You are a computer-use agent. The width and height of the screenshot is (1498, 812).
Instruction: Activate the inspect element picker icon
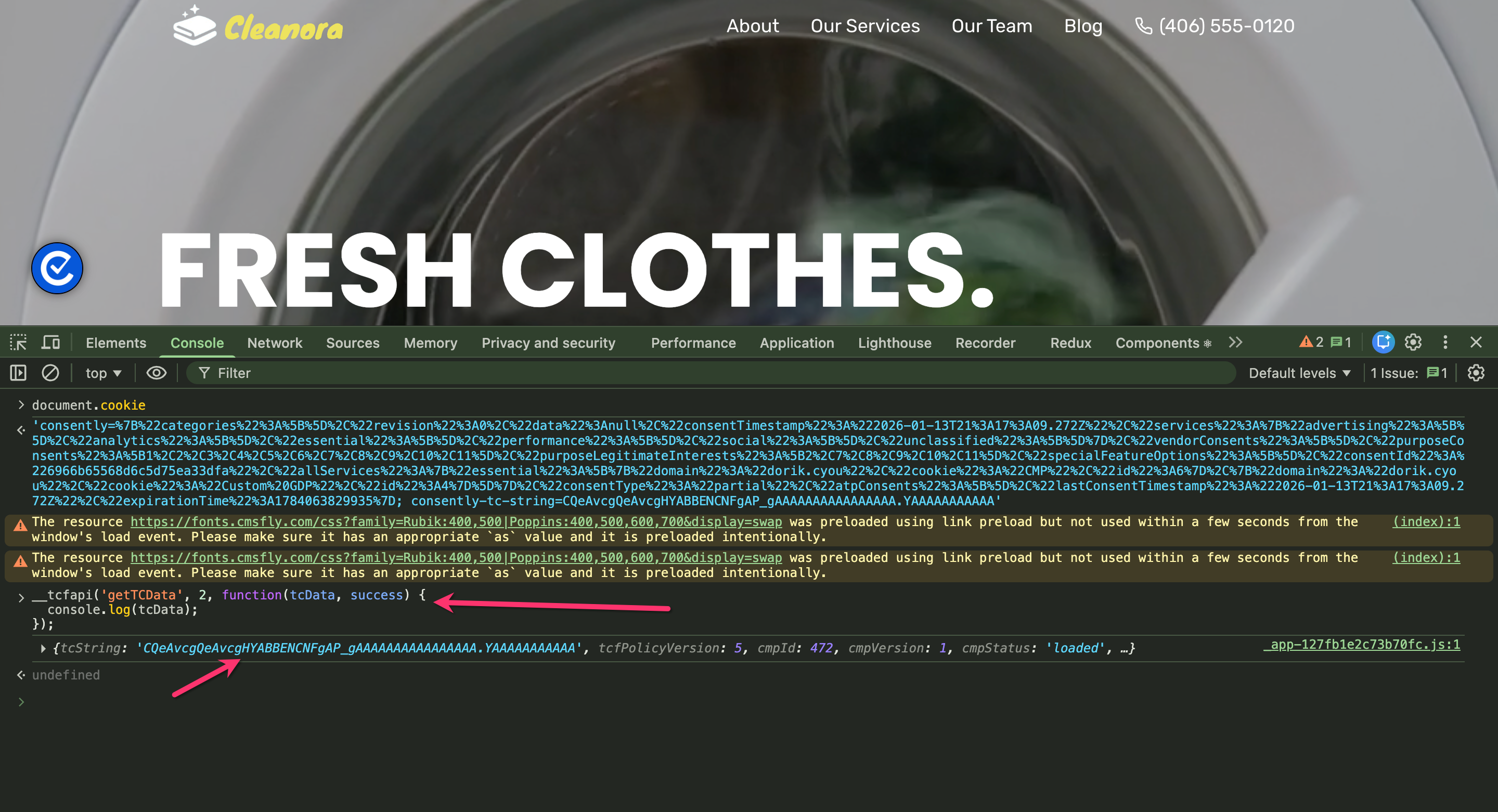pyautogui.click(x=18, y=343)
